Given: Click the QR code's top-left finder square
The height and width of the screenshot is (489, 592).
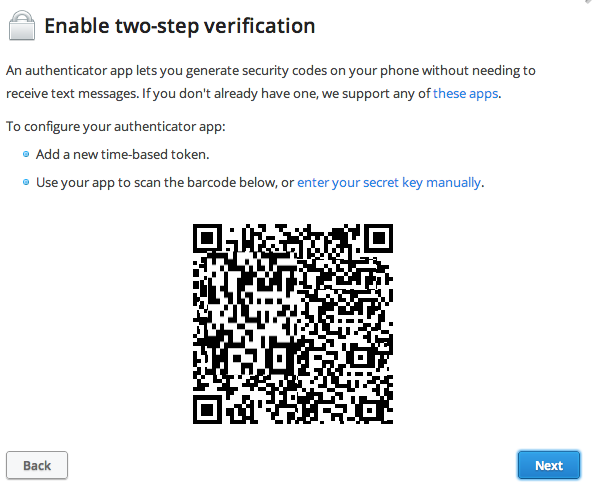Looking at the screenshot, I should 207,238.
